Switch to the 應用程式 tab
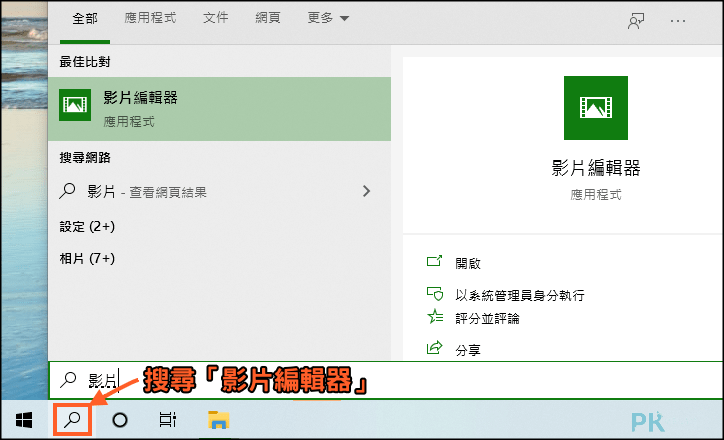The height and width of the screenshot is (440, 724). point(150,18)
